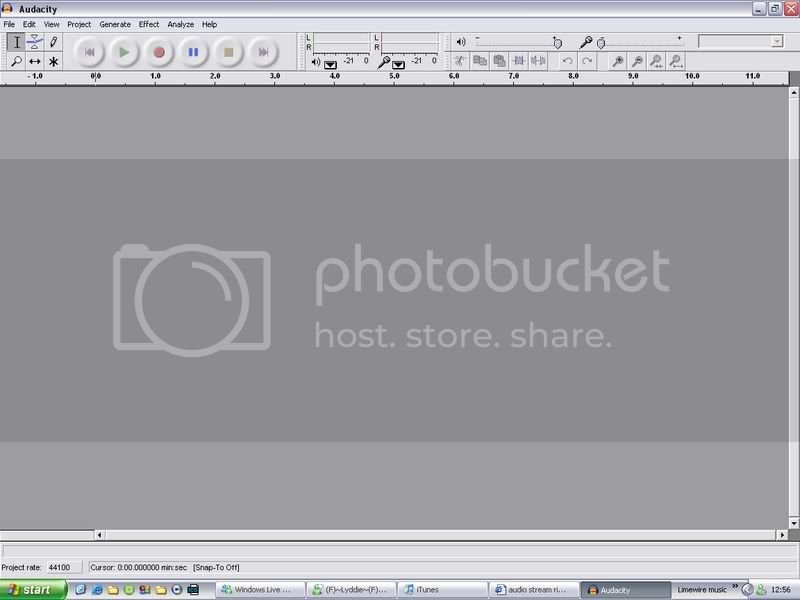Open the File menu
The image size is (800, 600).
coord(9,24)
